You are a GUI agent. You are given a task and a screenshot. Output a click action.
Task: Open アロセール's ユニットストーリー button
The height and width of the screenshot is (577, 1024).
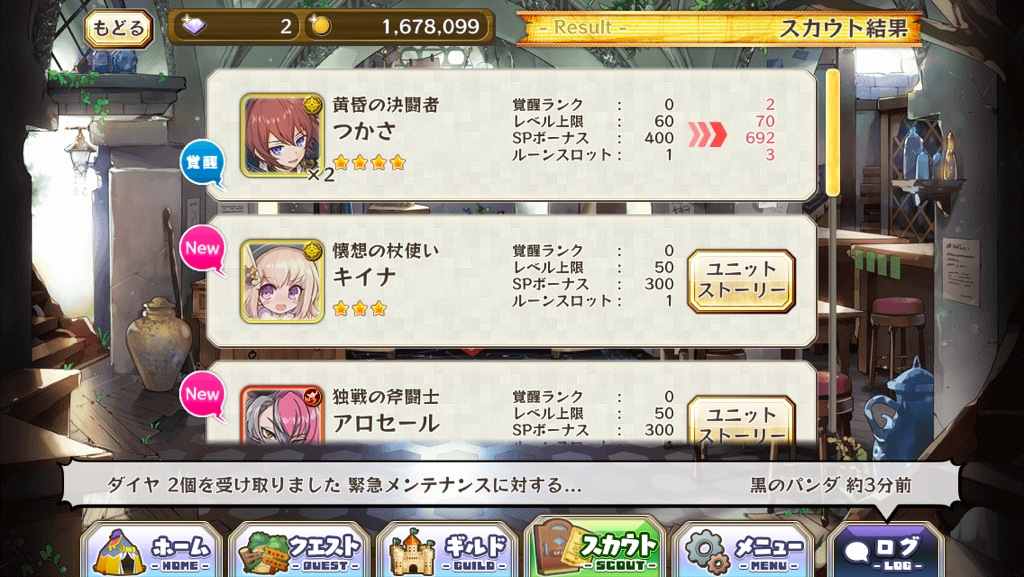tap(741, 420)
